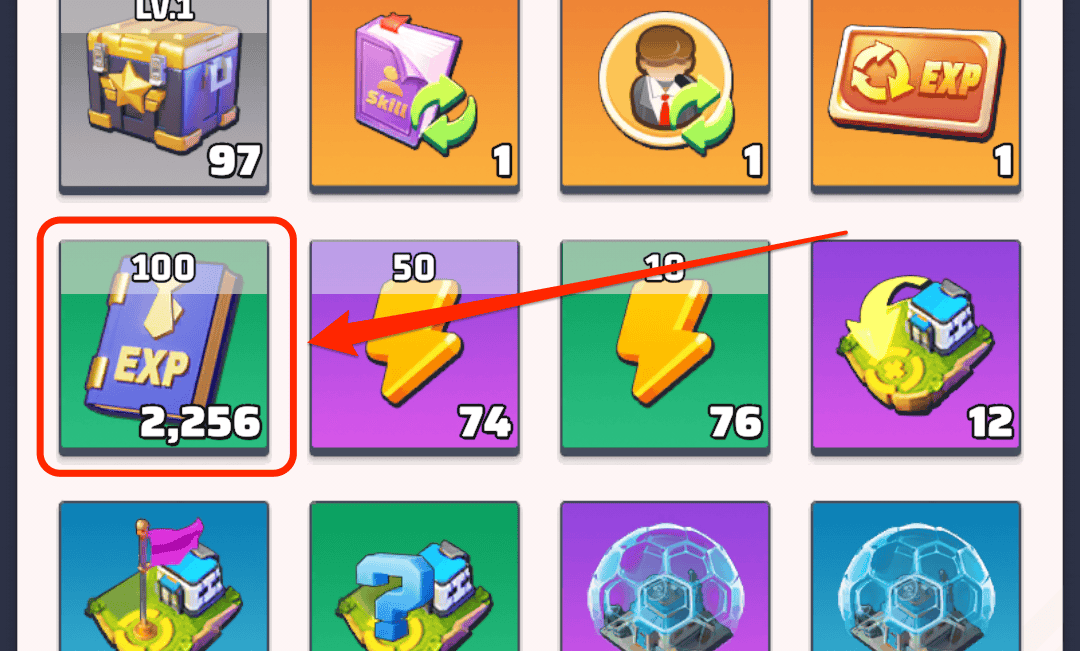Pick the 10 energy lightning bolt item
Screen dimensions: 1080x651
665,347
